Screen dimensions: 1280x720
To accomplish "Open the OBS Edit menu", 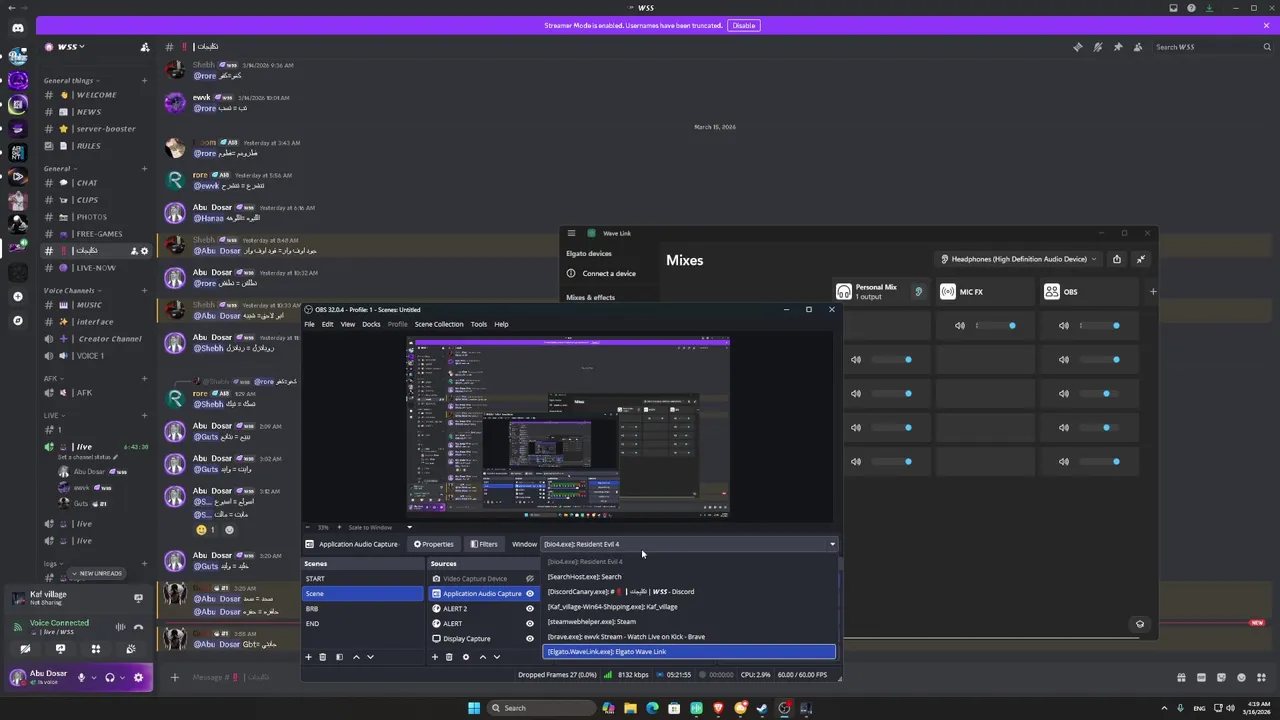I will coord(327,324).
